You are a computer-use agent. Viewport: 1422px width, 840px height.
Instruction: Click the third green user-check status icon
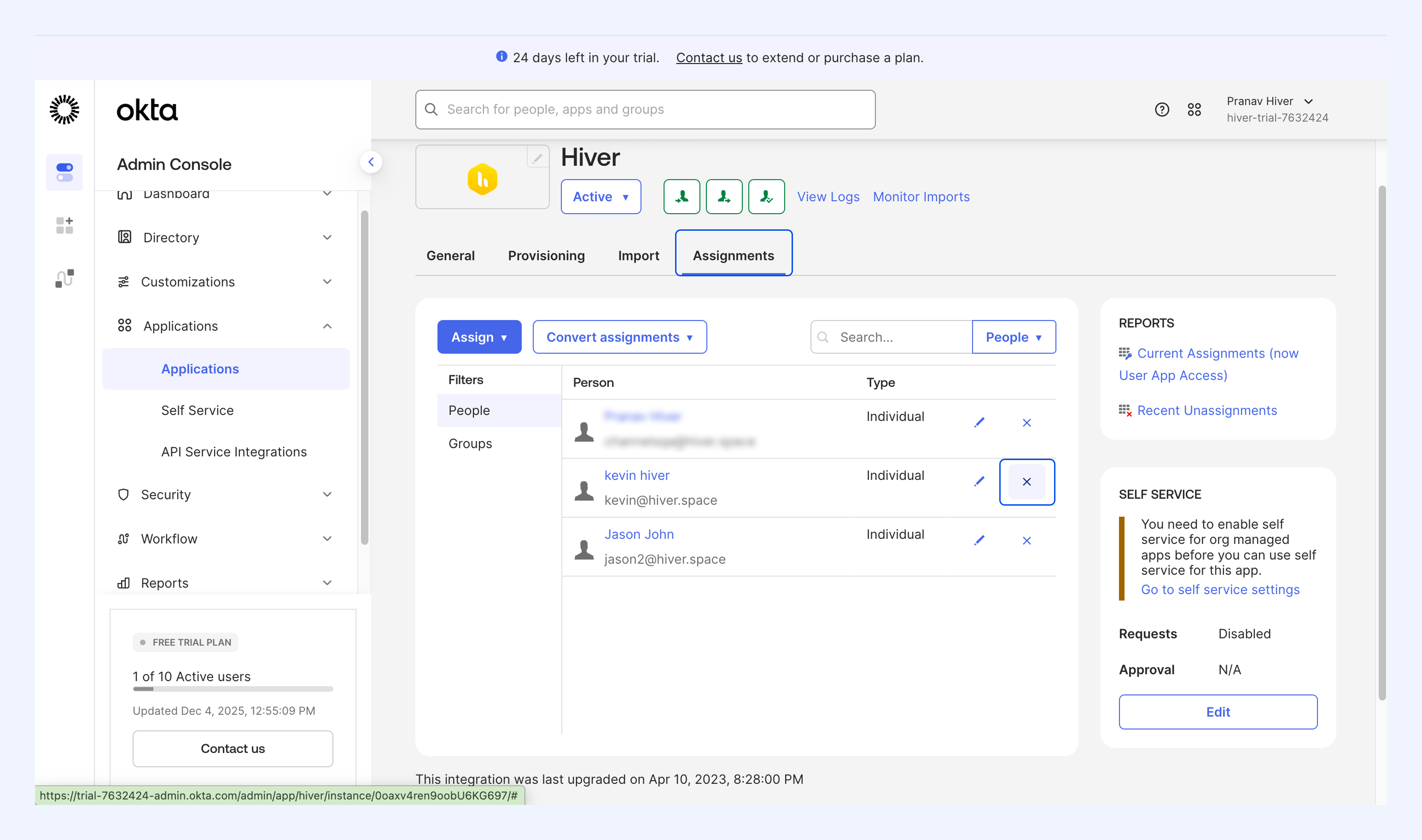767,197
